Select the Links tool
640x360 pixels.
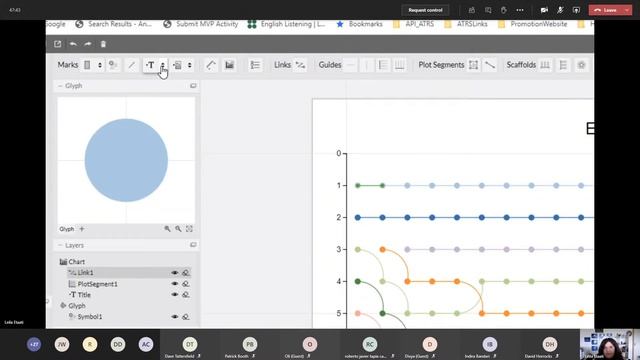300,65
